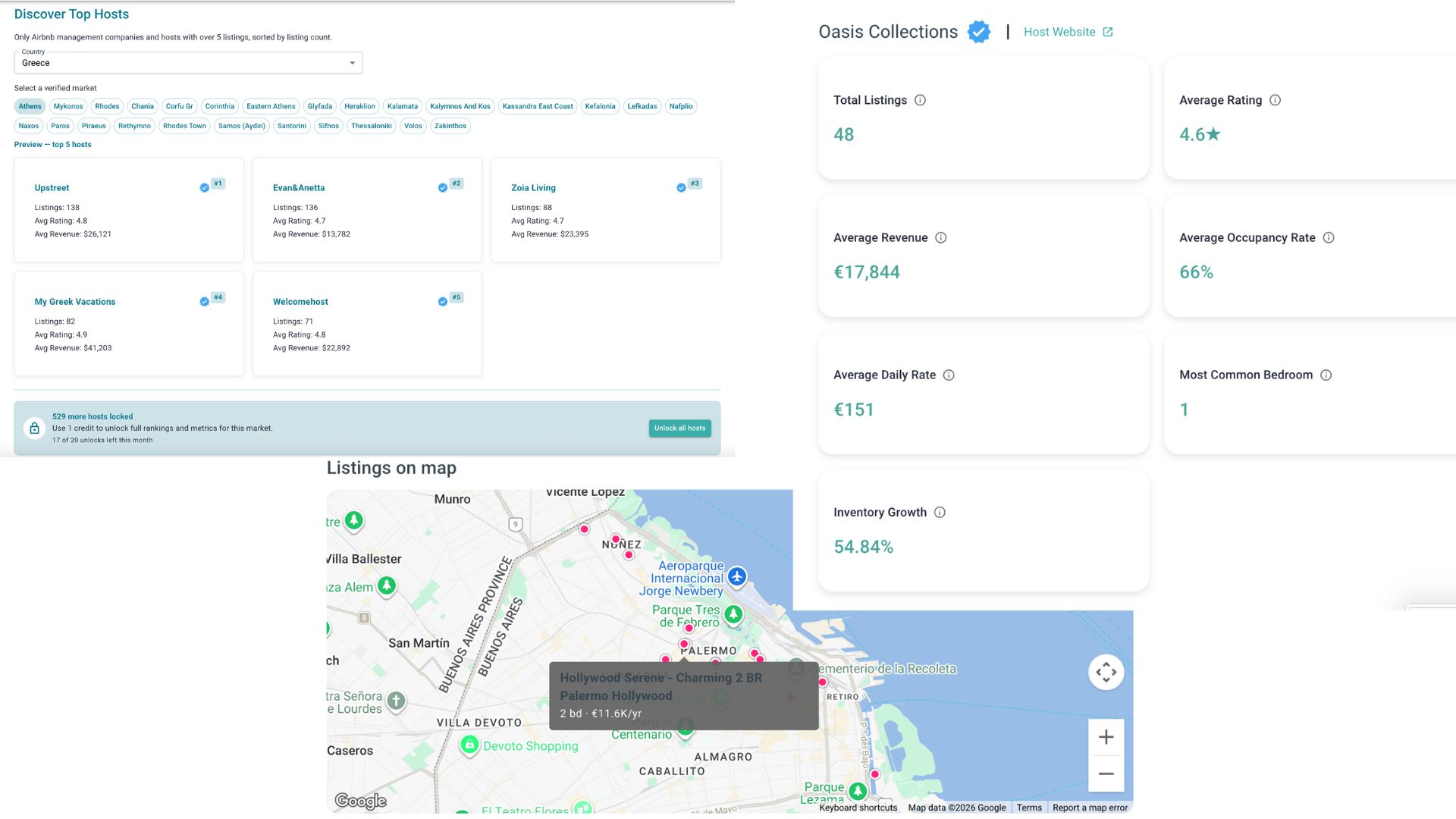Show info for Average Occupancy Rate
Viewport: 1456px width, 819px height.
(x=1329, y=237)
